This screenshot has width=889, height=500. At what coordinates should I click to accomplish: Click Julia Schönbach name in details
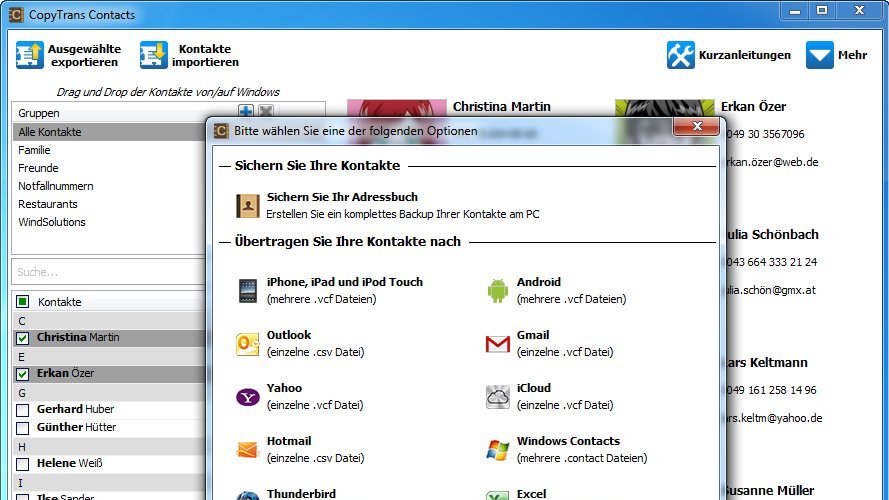773,235
